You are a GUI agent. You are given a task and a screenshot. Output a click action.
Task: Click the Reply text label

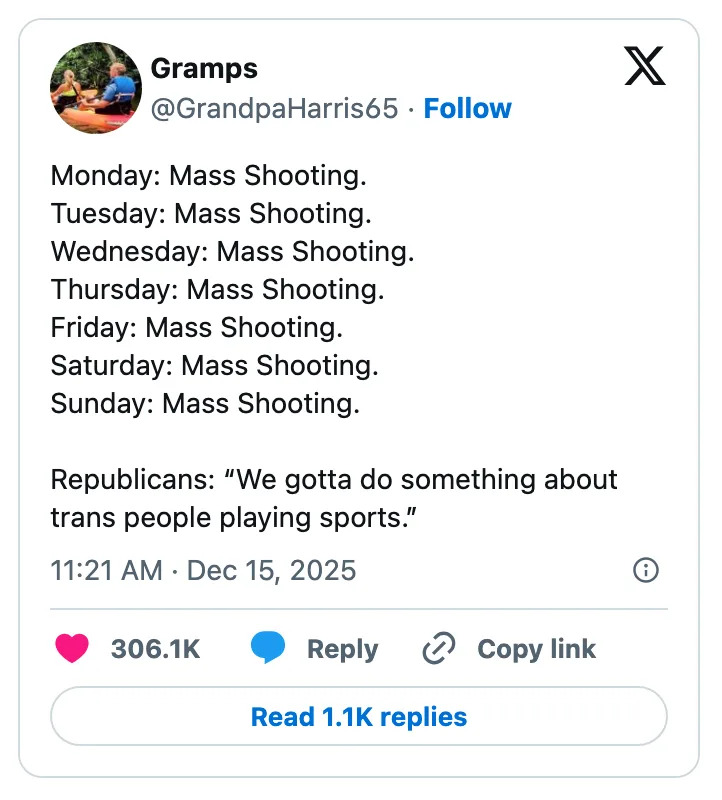point(342,649)
